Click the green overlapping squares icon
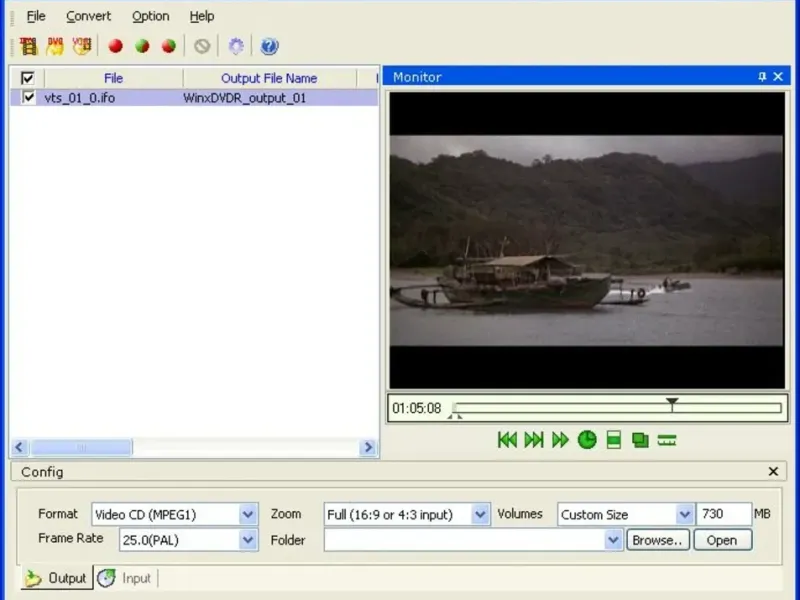Image resolution: width=800 pixels, height=600 pixels. 640,440
